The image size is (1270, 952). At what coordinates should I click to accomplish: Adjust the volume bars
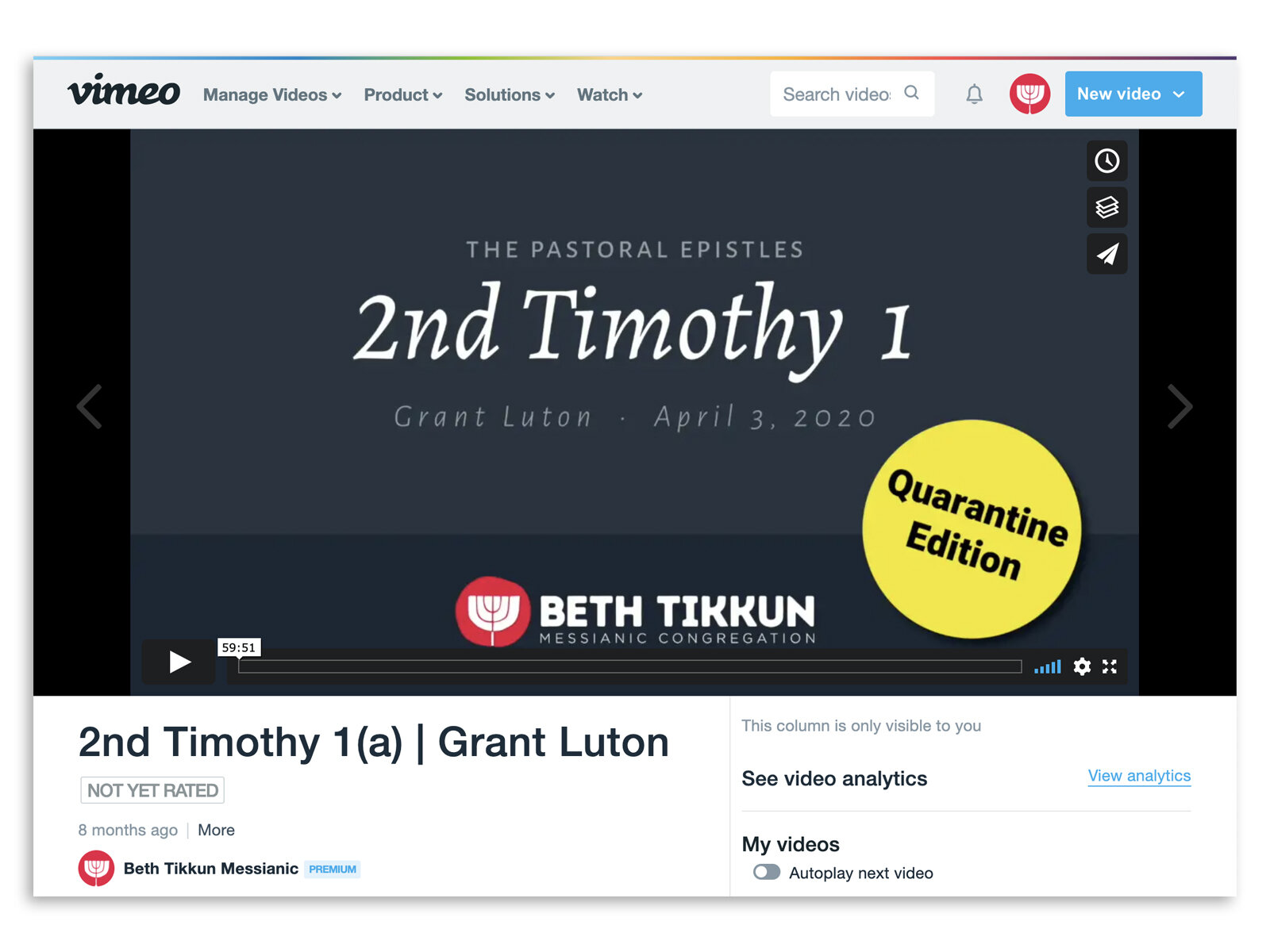(1048, 666)
